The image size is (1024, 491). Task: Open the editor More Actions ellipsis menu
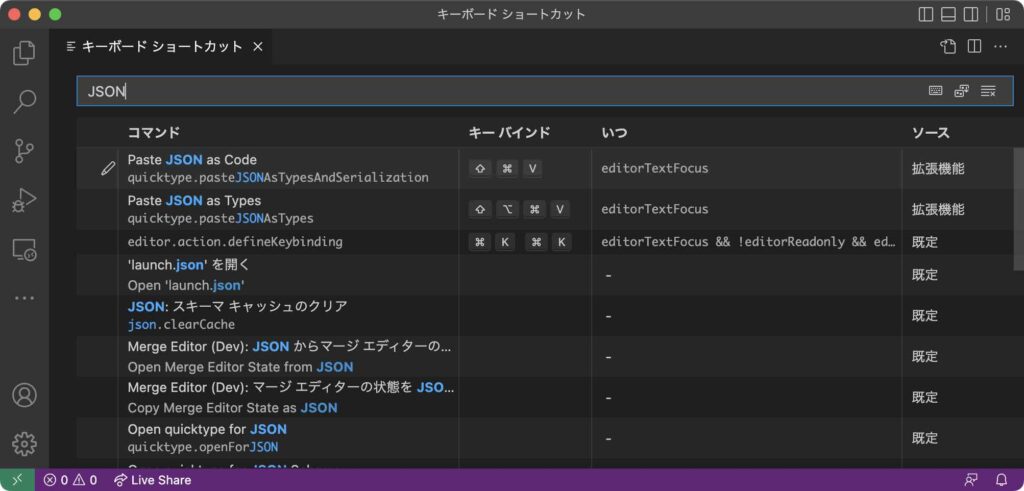[x=1001, y=47]
